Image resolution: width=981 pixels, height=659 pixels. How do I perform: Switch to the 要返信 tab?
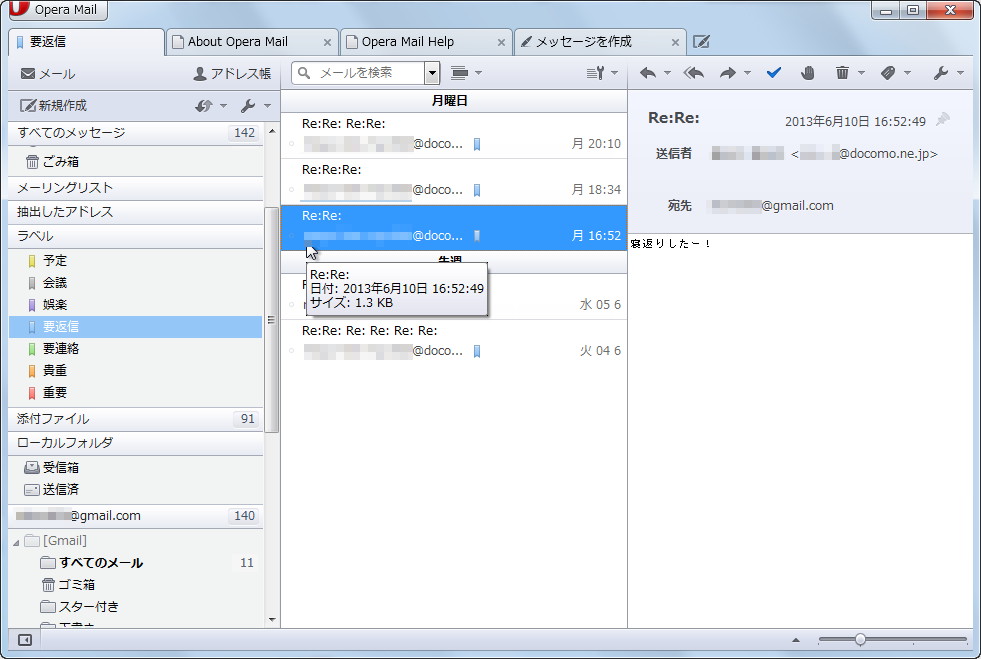pyautogui.click(x=86, y=42)
